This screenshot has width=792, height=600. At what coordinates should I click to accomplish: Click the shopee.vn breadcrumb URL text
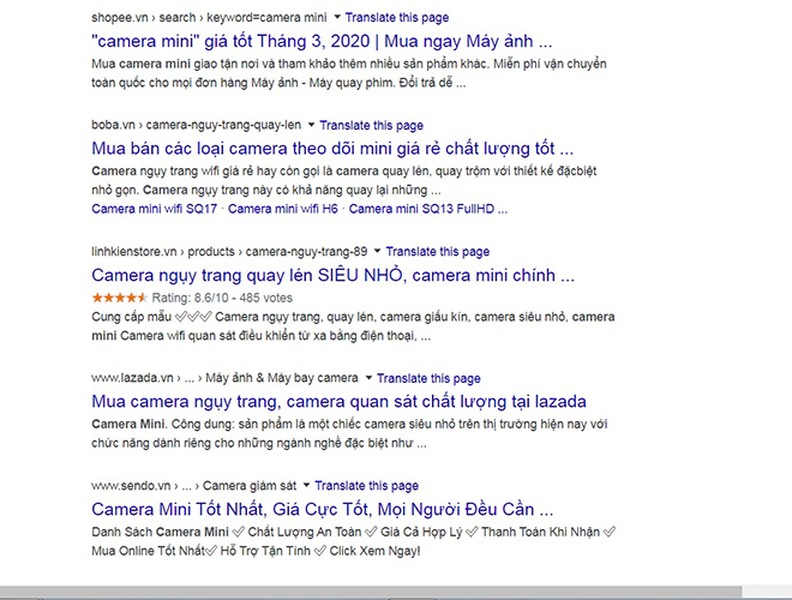point(209,18)
